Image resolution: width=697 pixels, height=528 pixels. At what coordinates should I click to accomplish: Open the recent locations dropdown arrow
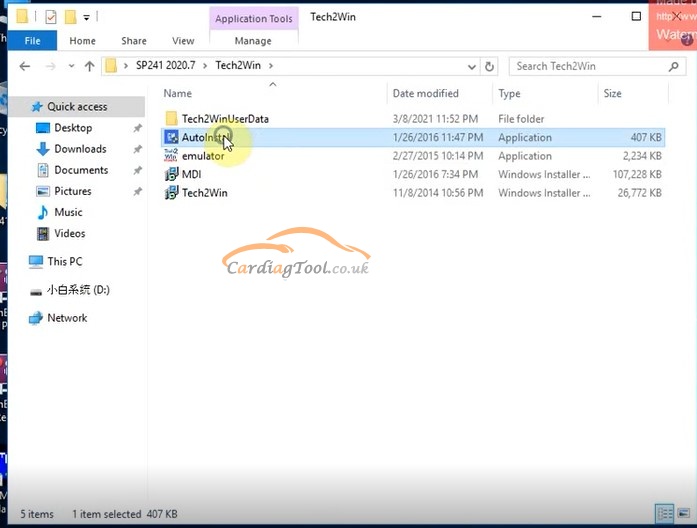point(69,67)
